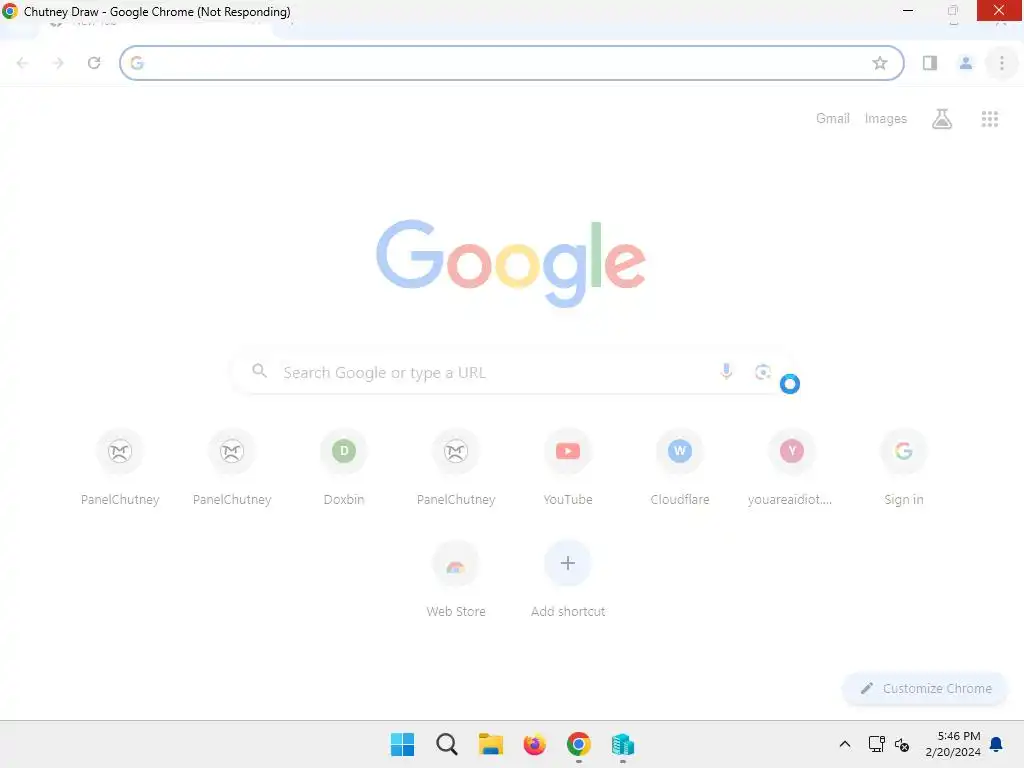Open the Gmail link
Screen dimensions: 1024x768
833,118
